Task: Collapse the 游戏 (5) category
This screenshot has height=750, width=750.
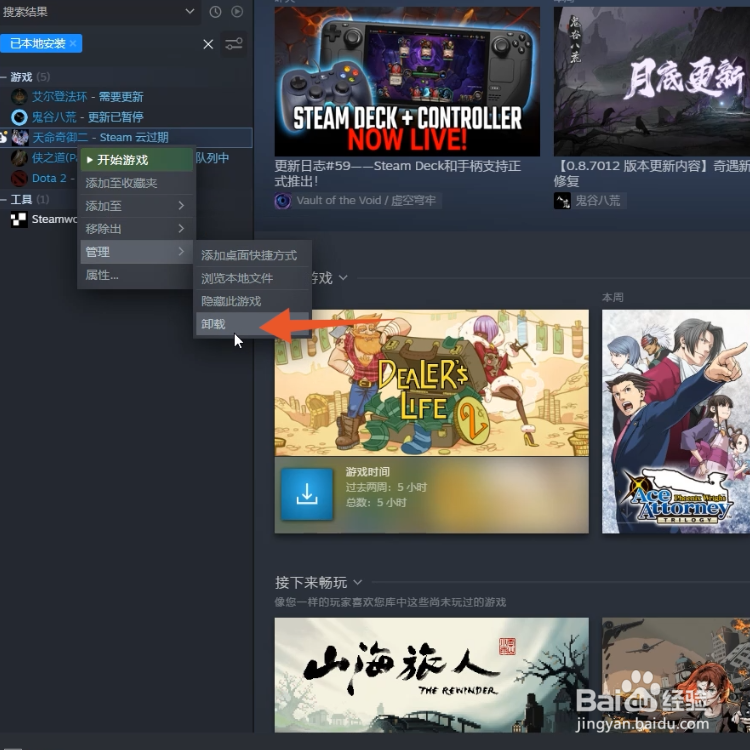Action: [3, 77]
